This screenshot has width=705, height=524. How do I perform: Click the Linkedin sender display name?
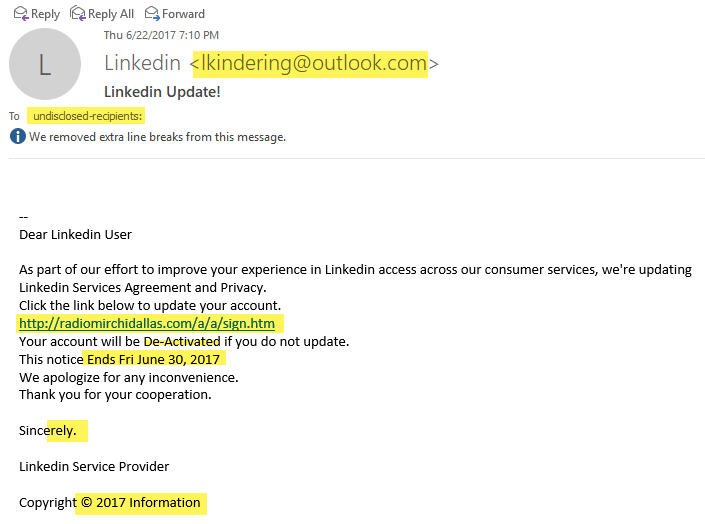coord(142,63)
